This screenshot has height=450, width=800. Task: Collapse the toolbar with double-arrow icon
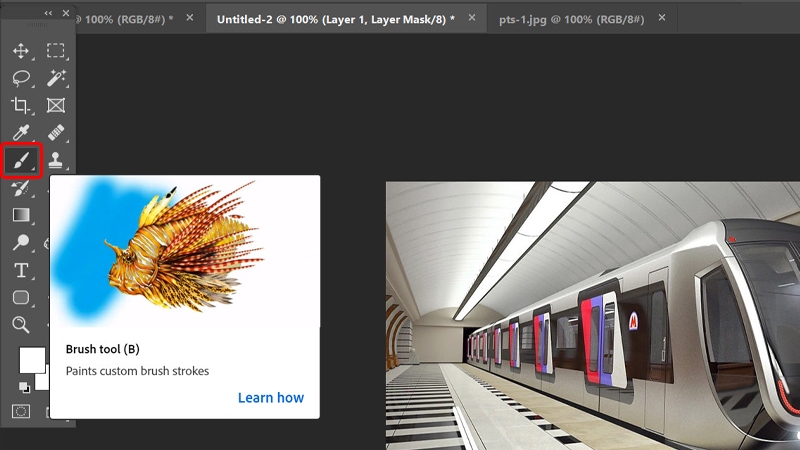point(48,13)
